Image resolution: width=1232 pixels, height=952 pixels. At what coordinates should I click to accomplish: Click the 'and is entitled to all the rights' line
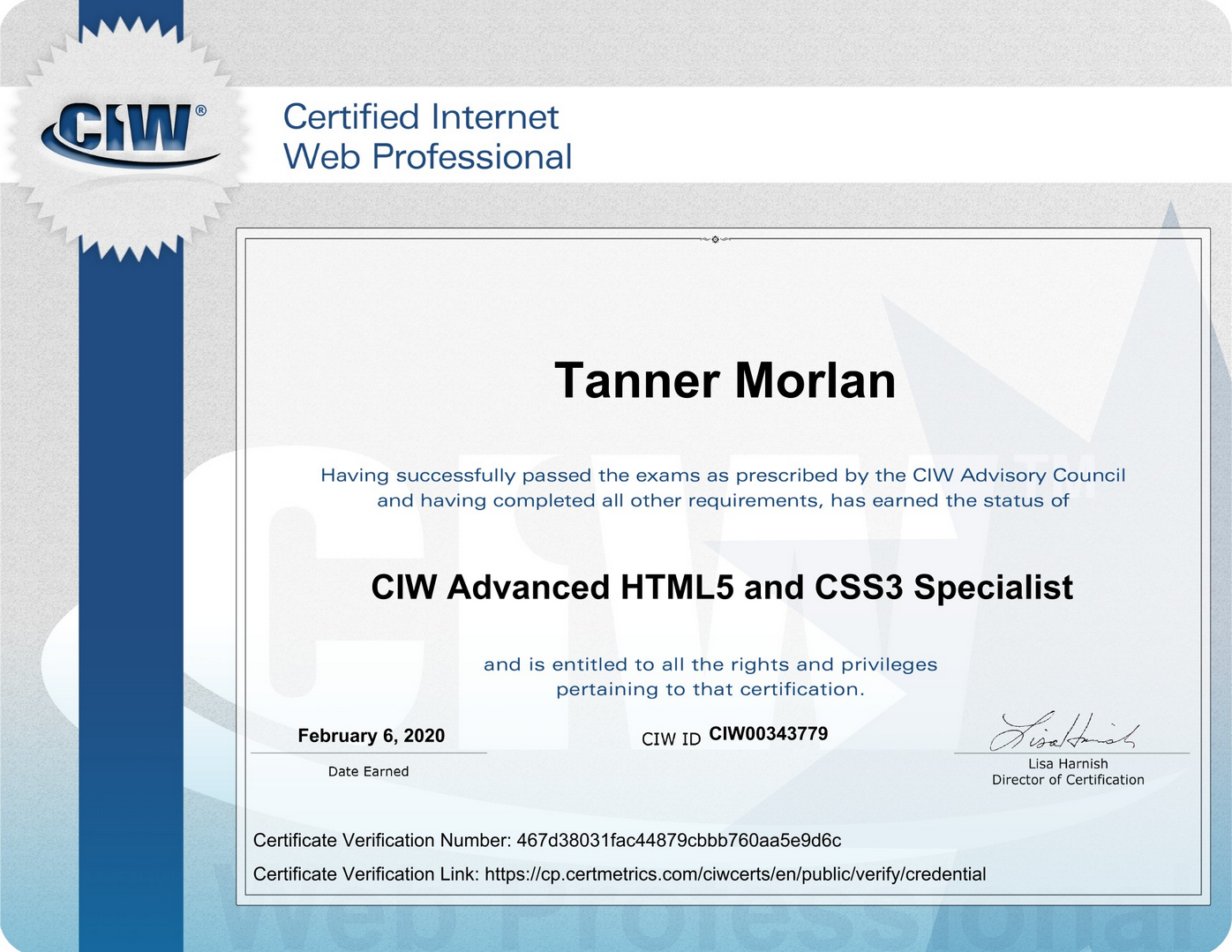710,664
